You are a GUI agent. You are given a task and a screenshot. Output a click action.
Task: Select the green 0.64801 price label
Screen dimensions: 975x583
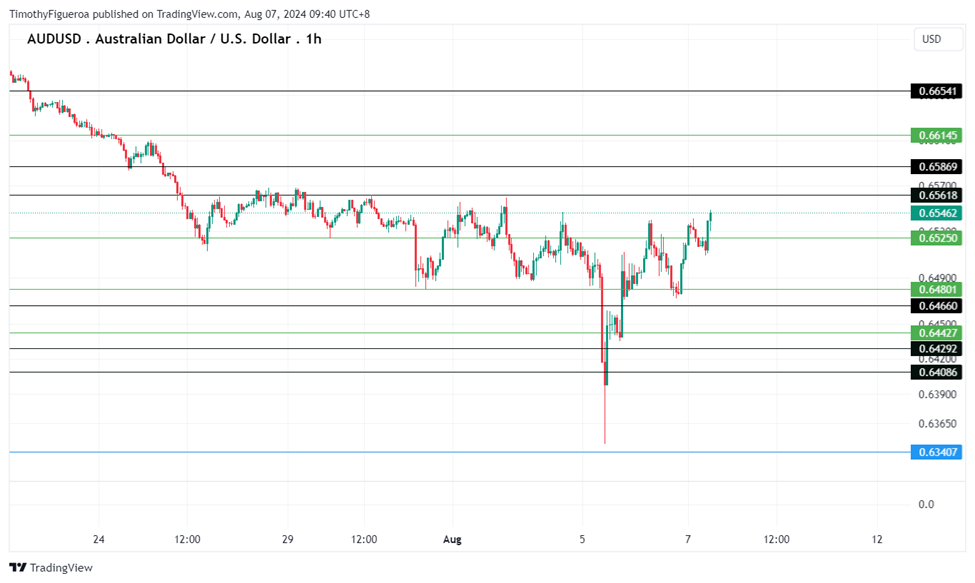[x=937, y=289]
